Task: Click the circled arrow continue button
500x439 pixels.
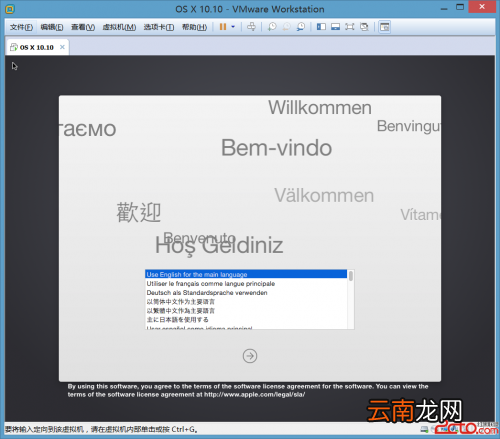Action: [250, 356]
